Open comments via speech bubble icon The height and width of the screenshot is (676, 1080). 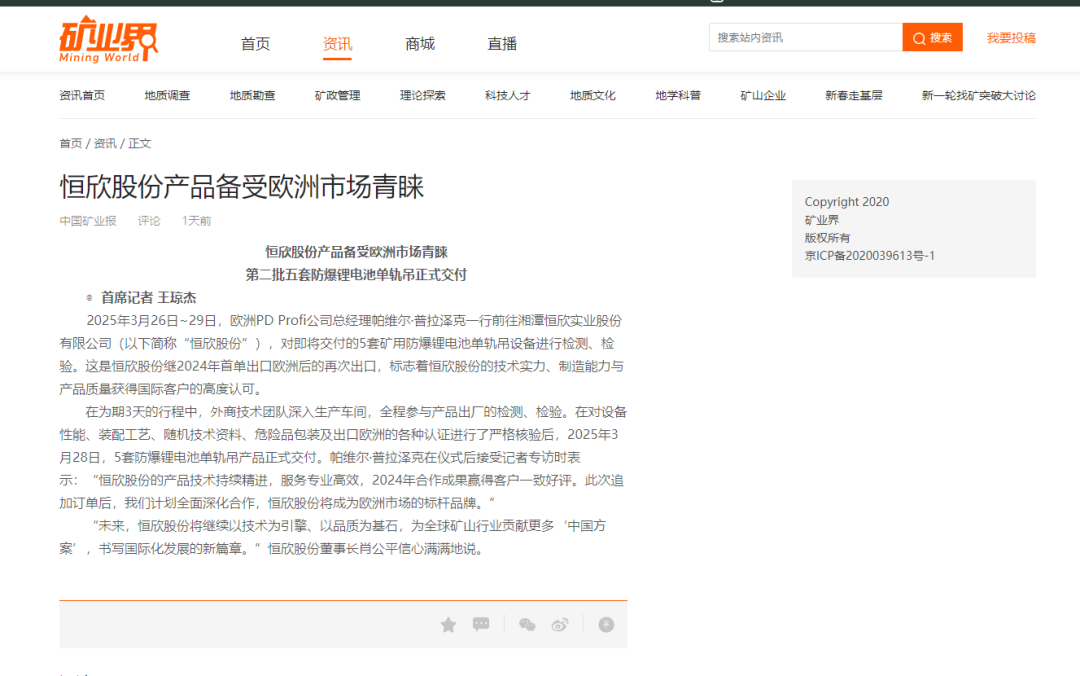(x=481, y=625)
